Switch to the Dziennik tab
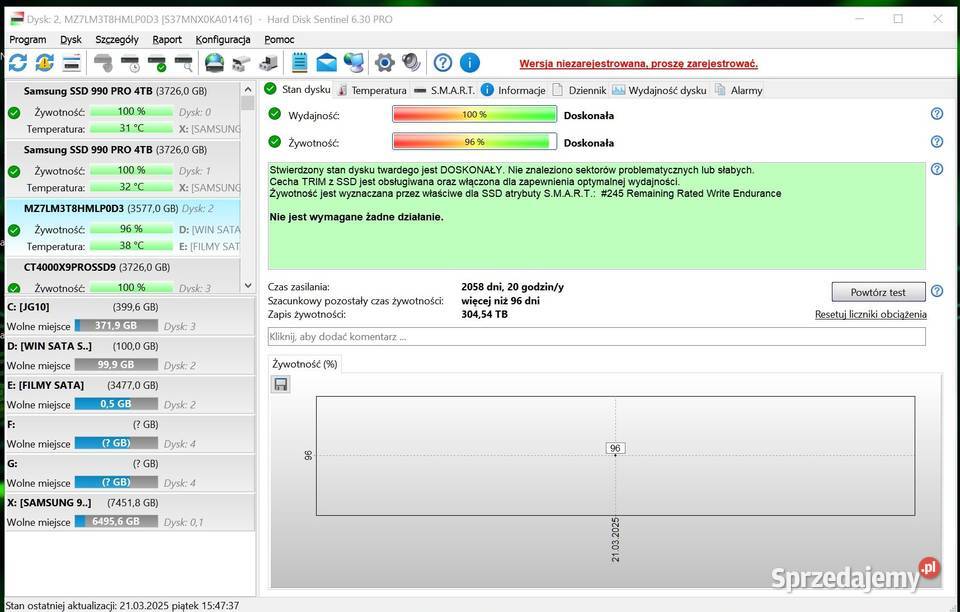 (x=579, y=90)
